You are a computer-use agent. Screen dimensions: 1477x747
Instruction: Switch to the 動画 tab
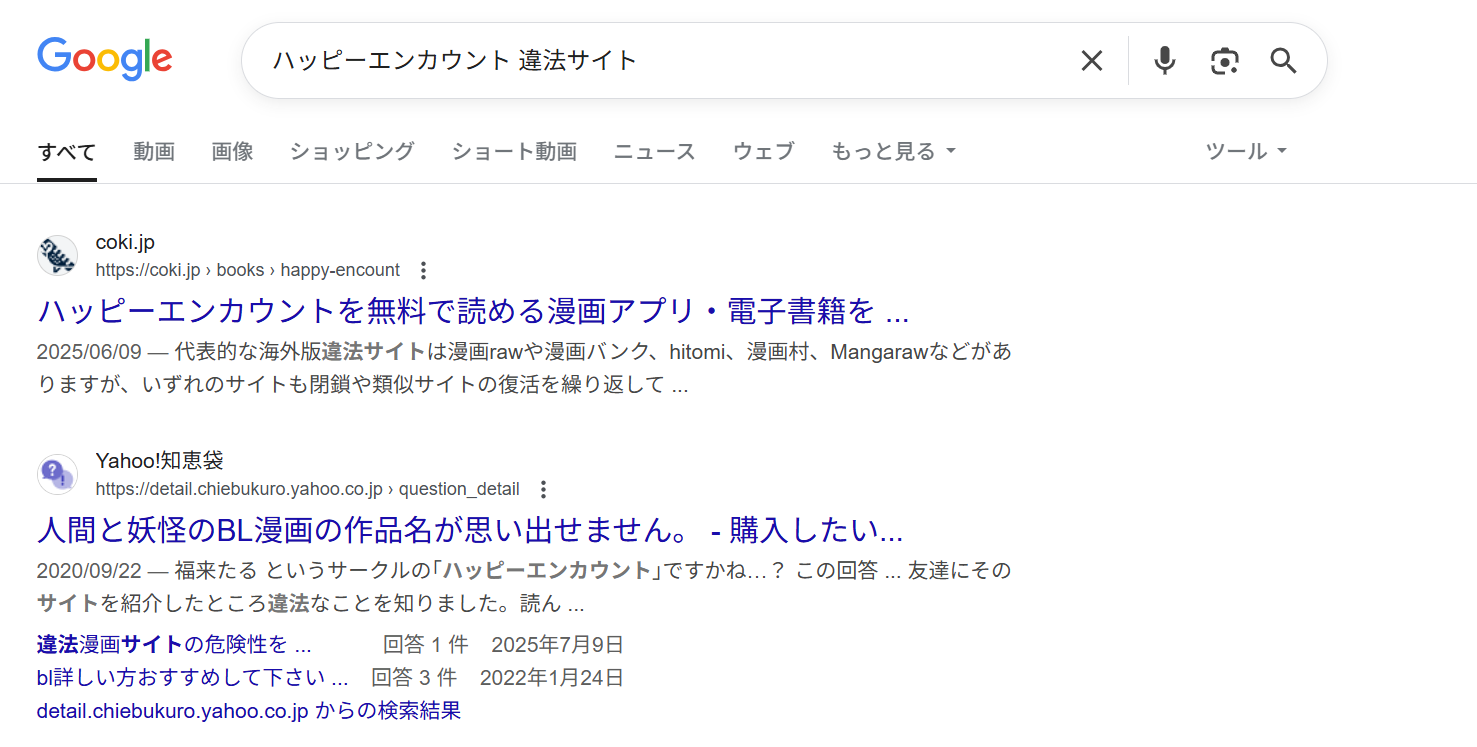[x=154, y=152]
